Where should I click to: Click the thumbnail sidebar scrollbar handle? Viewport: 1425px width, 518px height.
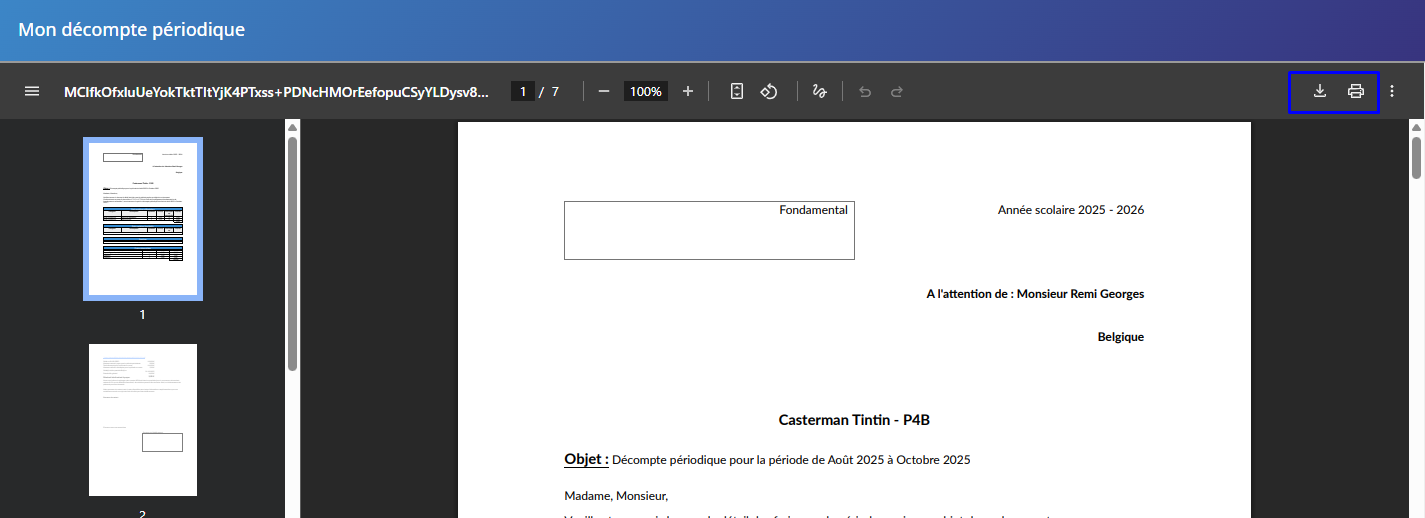point(292,250)
